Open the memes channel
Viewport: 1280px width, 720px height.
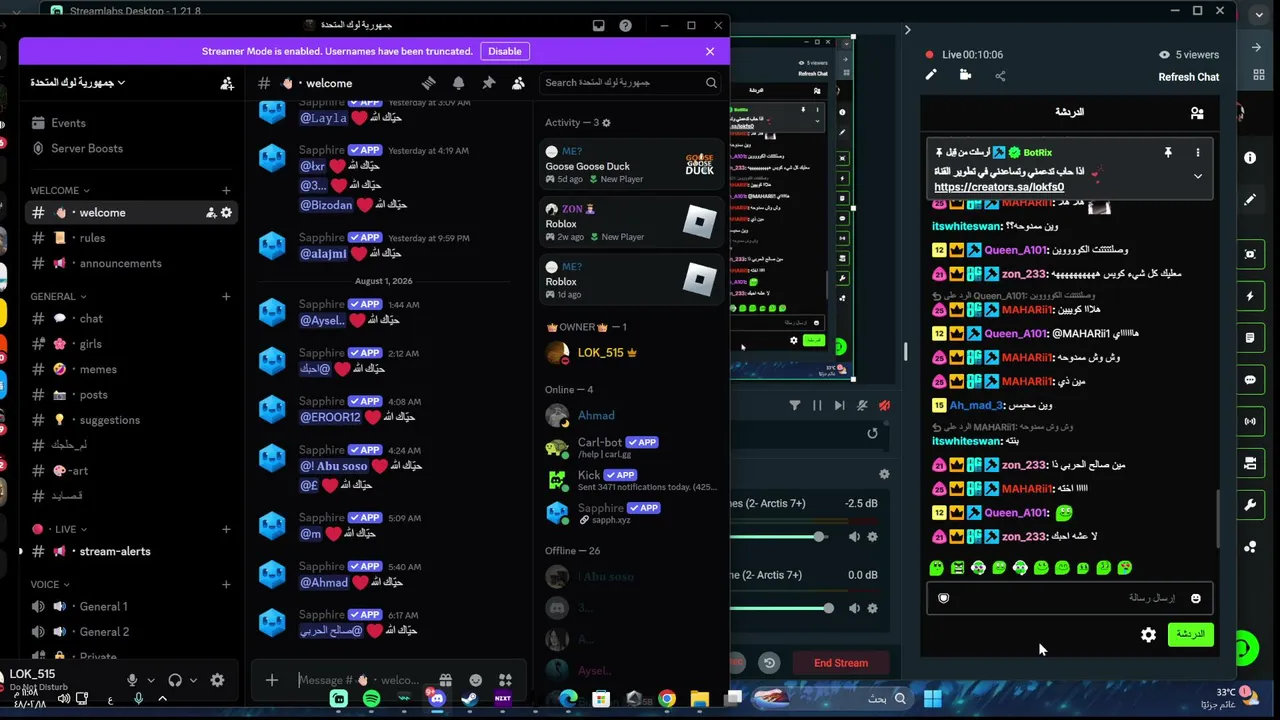98,369
